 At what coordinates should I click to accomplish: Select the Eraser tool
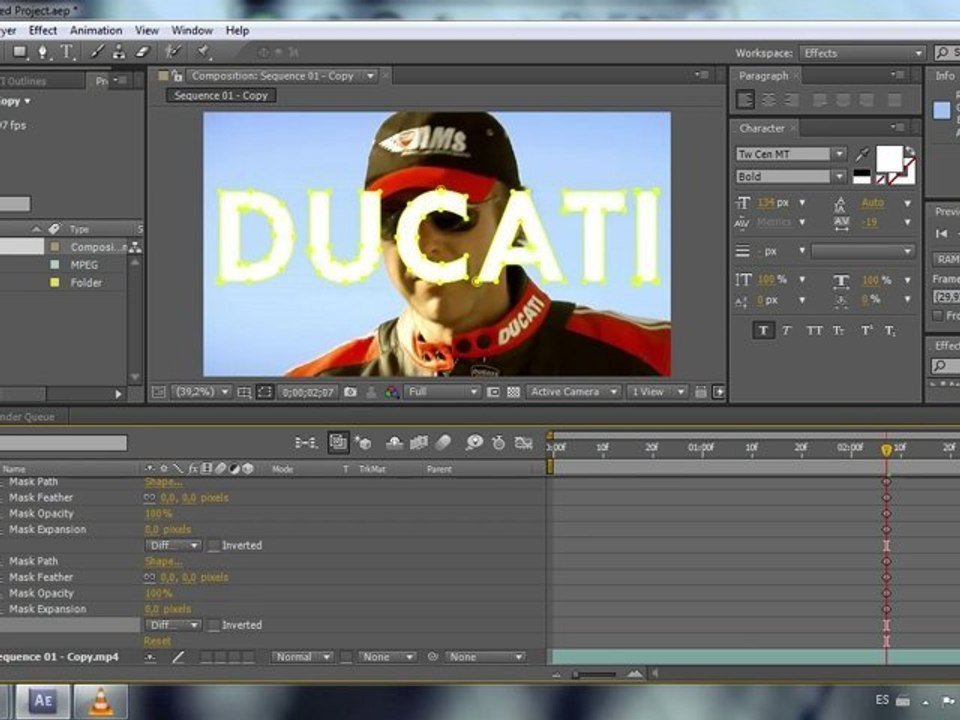click(143, 52)
